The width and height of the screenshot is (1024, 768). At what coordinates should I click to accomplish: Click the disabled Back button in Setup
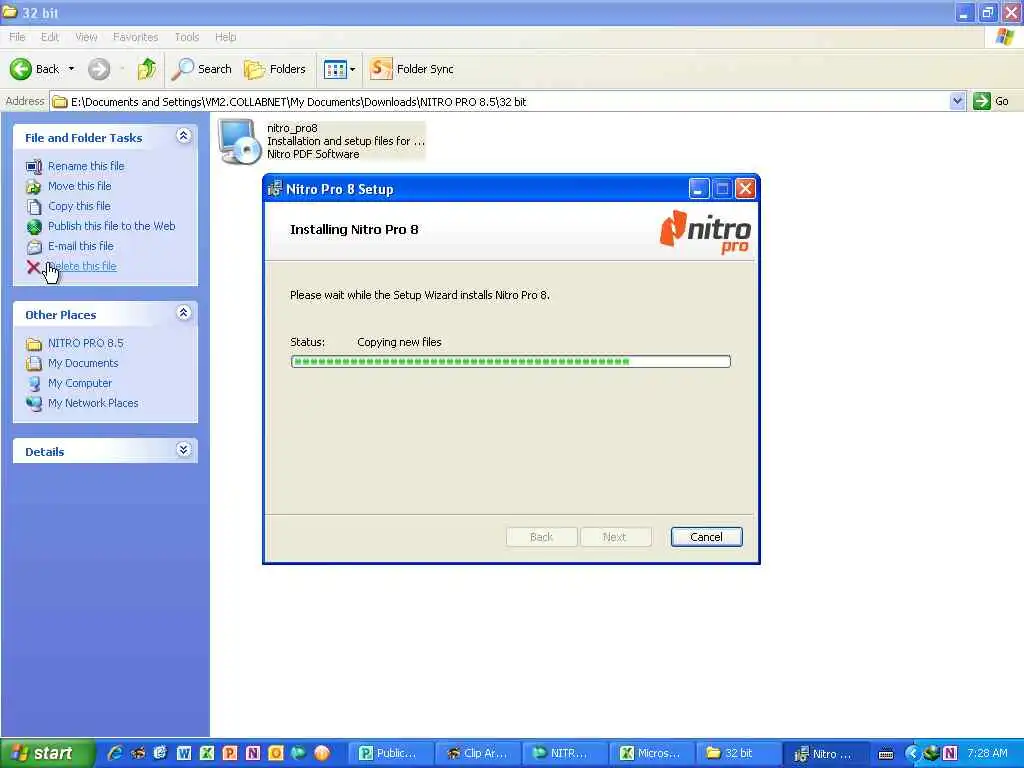click(x=541, y=537)
